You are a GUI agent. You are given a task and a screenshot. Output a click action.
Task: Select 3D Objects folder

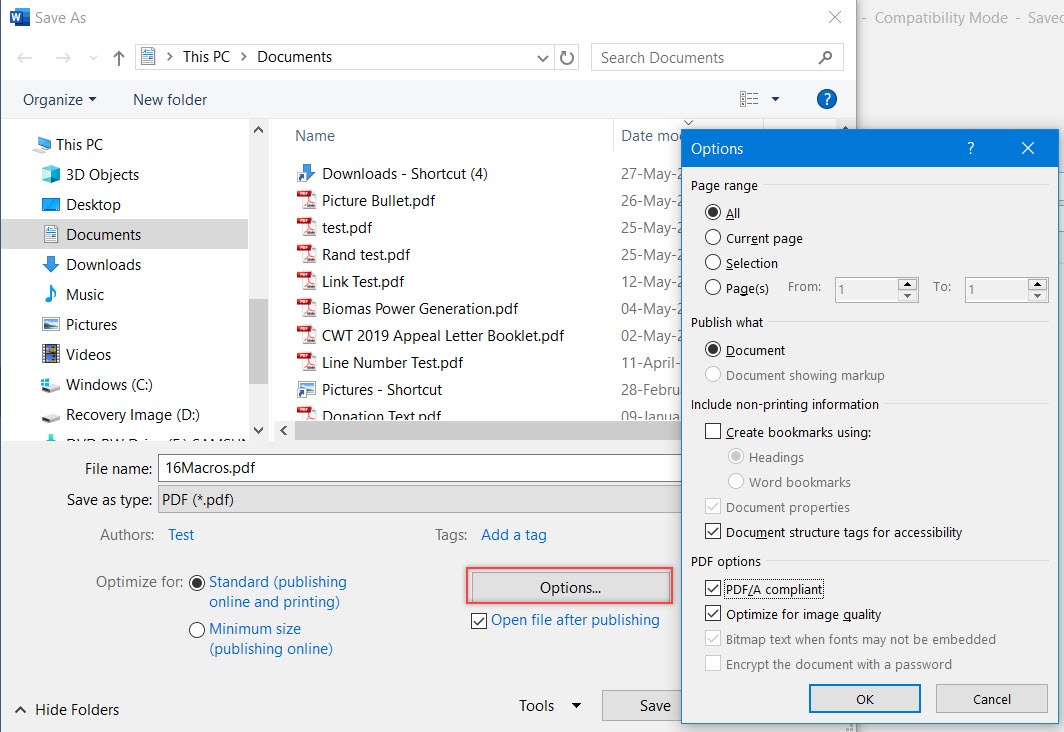102,174
